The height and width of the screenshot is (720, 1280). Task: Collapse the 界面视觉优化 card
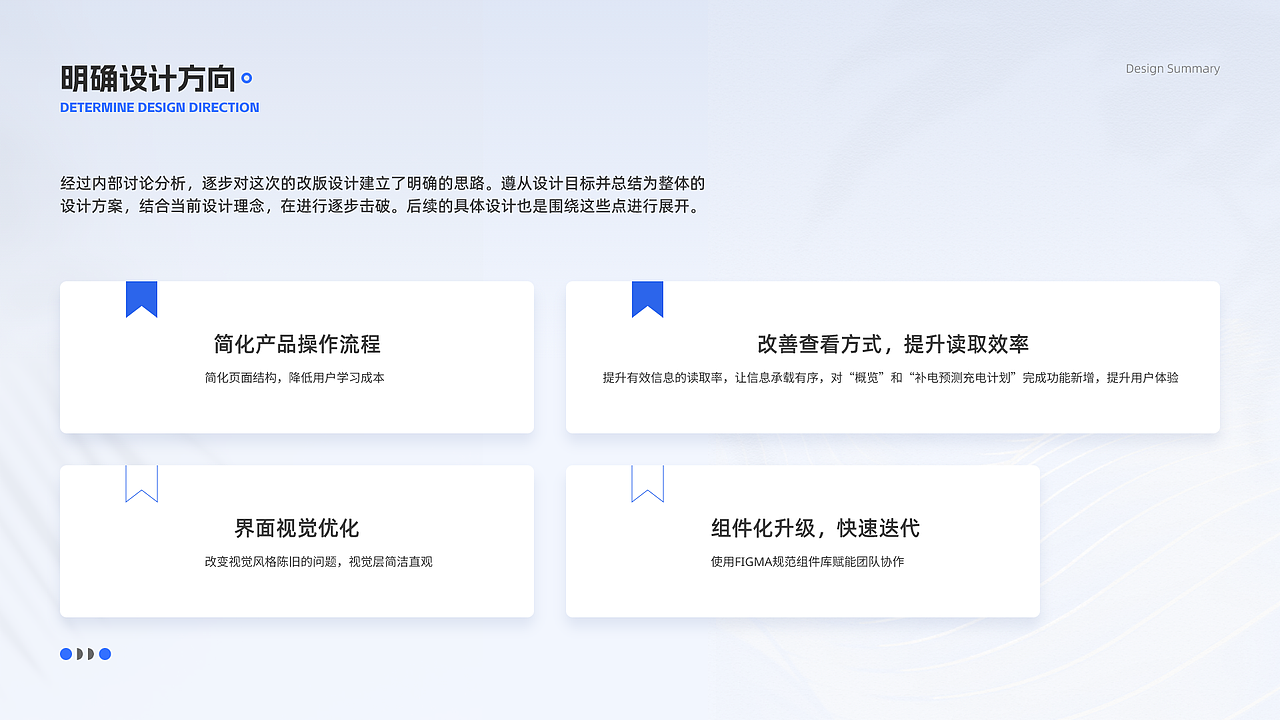[x=297, y=541]
